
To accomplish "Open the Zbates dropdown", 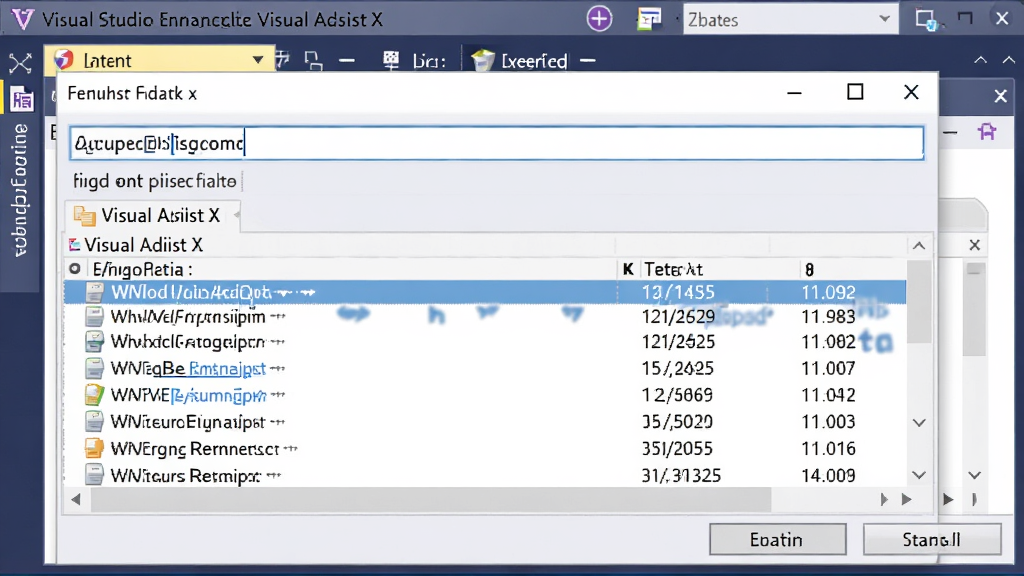I will click(790, 20).
